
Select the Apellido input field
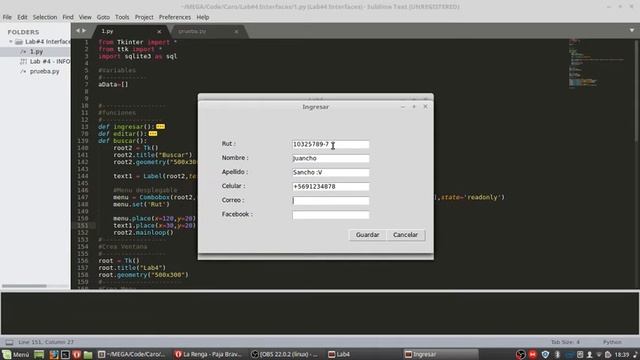click(331, 172)
